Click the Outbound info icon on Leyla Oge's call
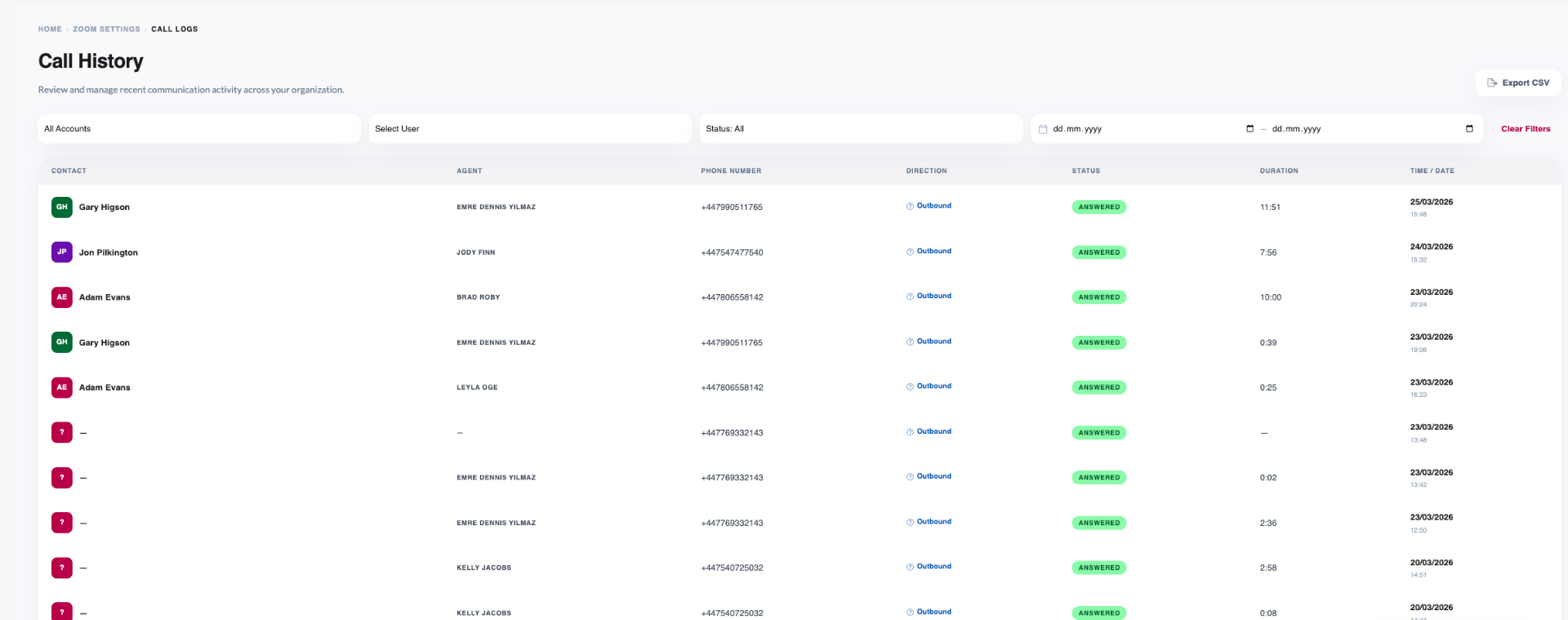This screenshot has width=1568, height=620. click(910, 386)
